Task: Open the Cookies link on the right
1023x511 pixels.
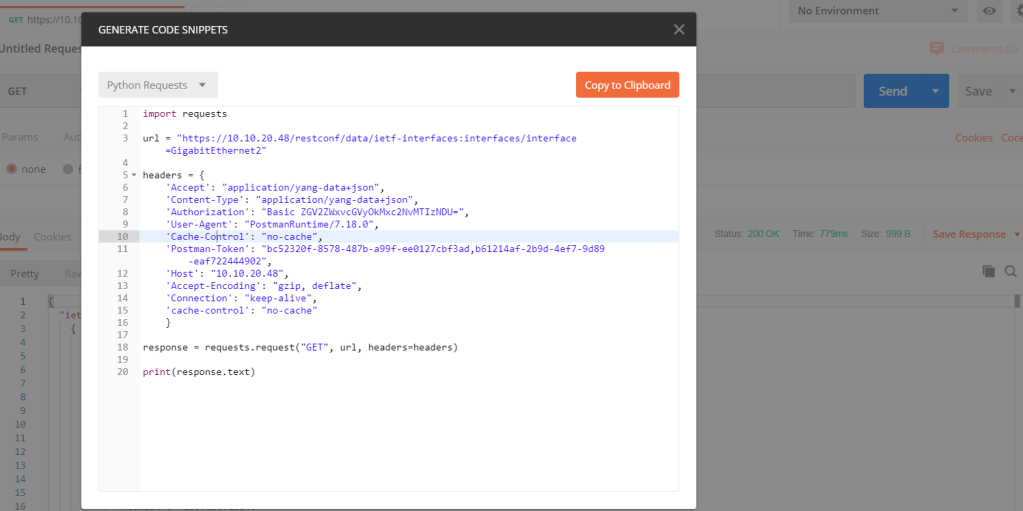Action: tap(973, 138)
